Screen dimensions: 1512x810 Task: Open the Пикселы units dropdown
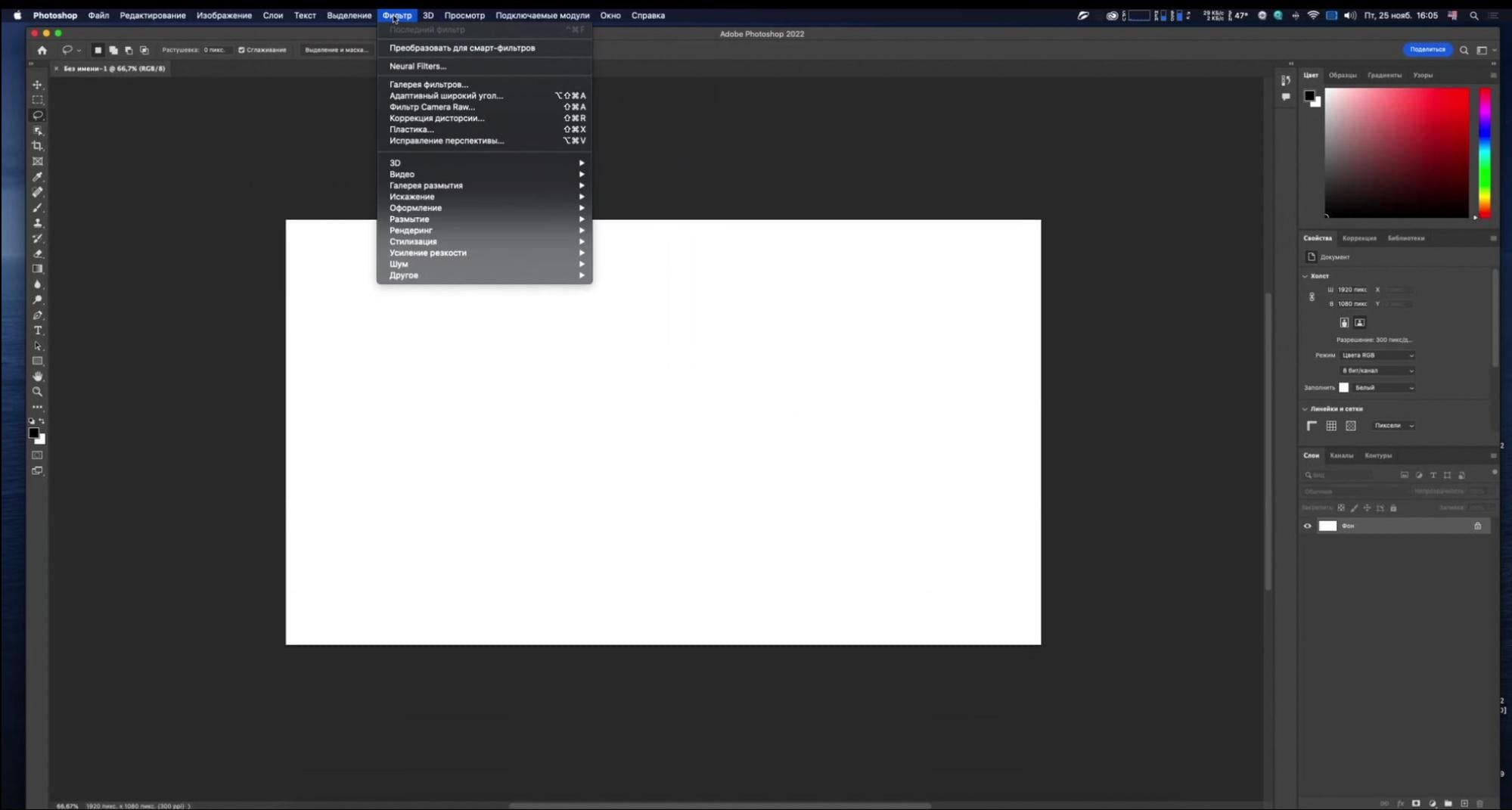coord(1393,426)
